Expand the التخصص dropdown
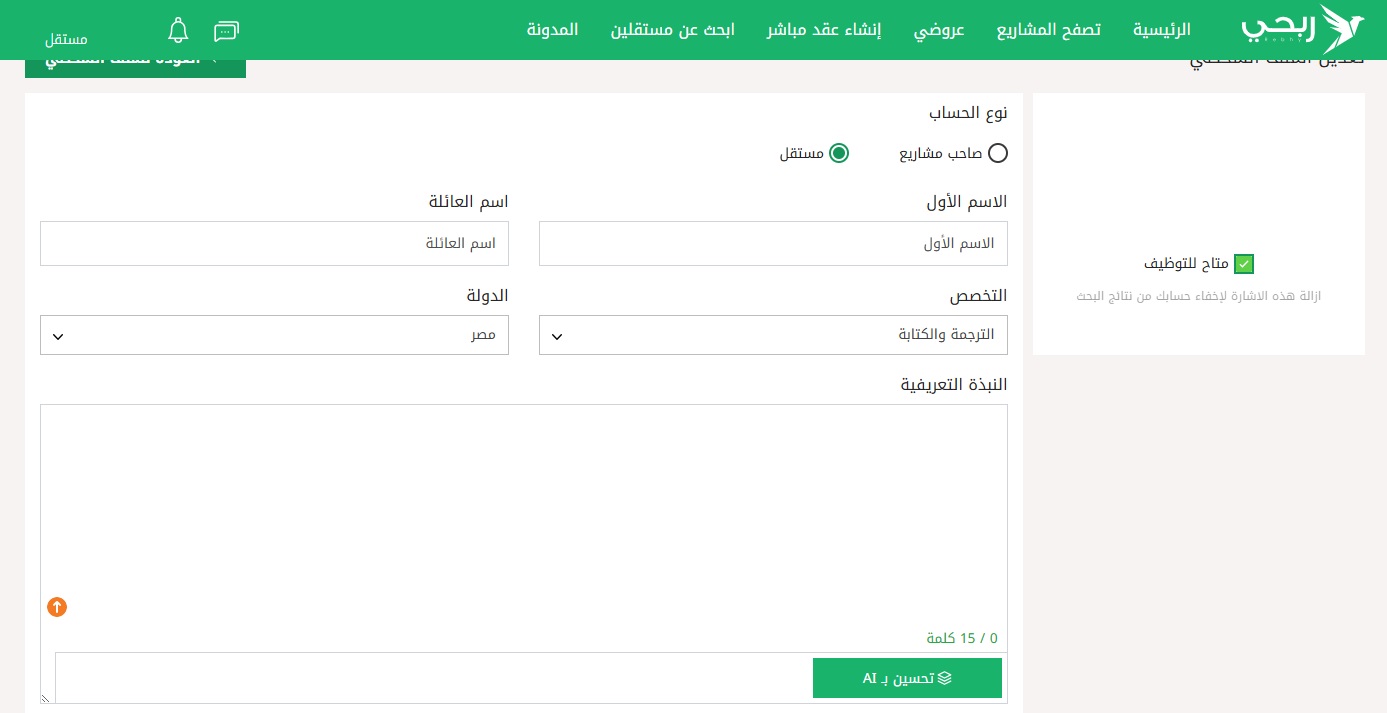Screen dimensions: 1387x713 772,335
